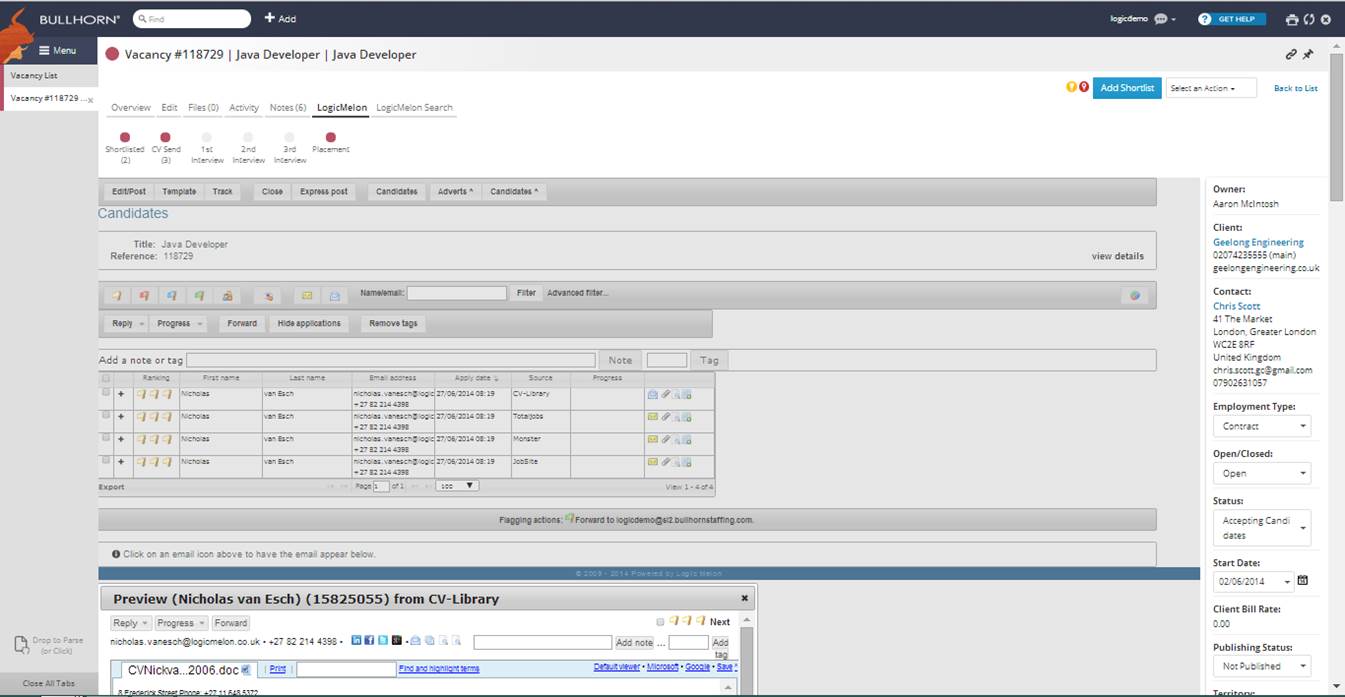
Task: Click the LinkedIn icon in preview panel
Action: 357,640
